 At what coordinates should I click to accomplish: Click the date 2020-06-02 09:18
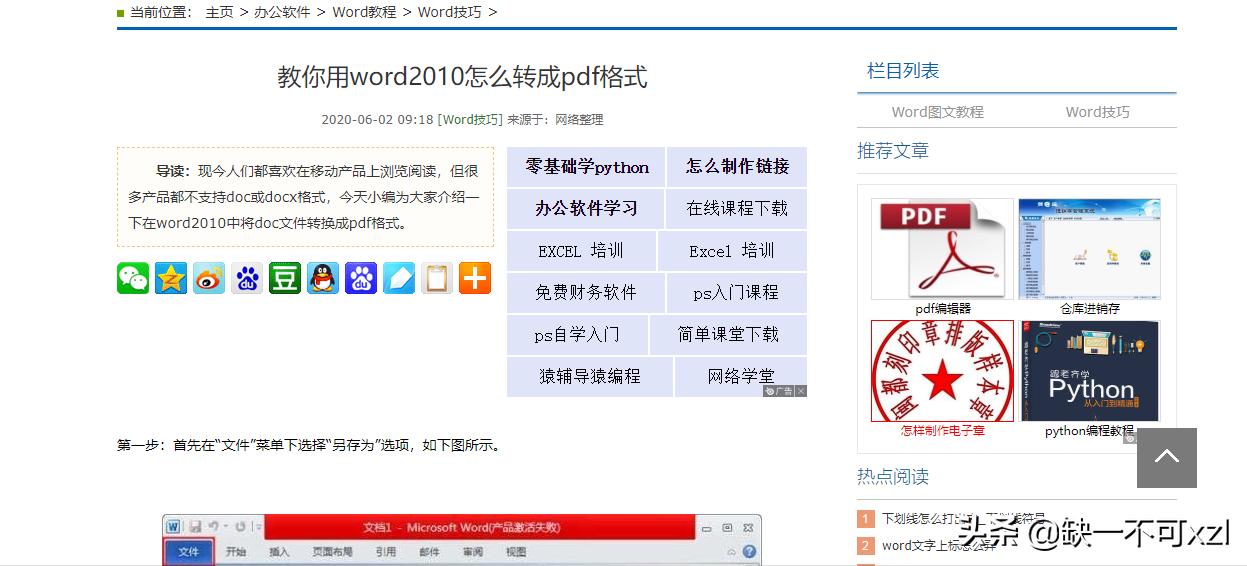coord(377,119)
